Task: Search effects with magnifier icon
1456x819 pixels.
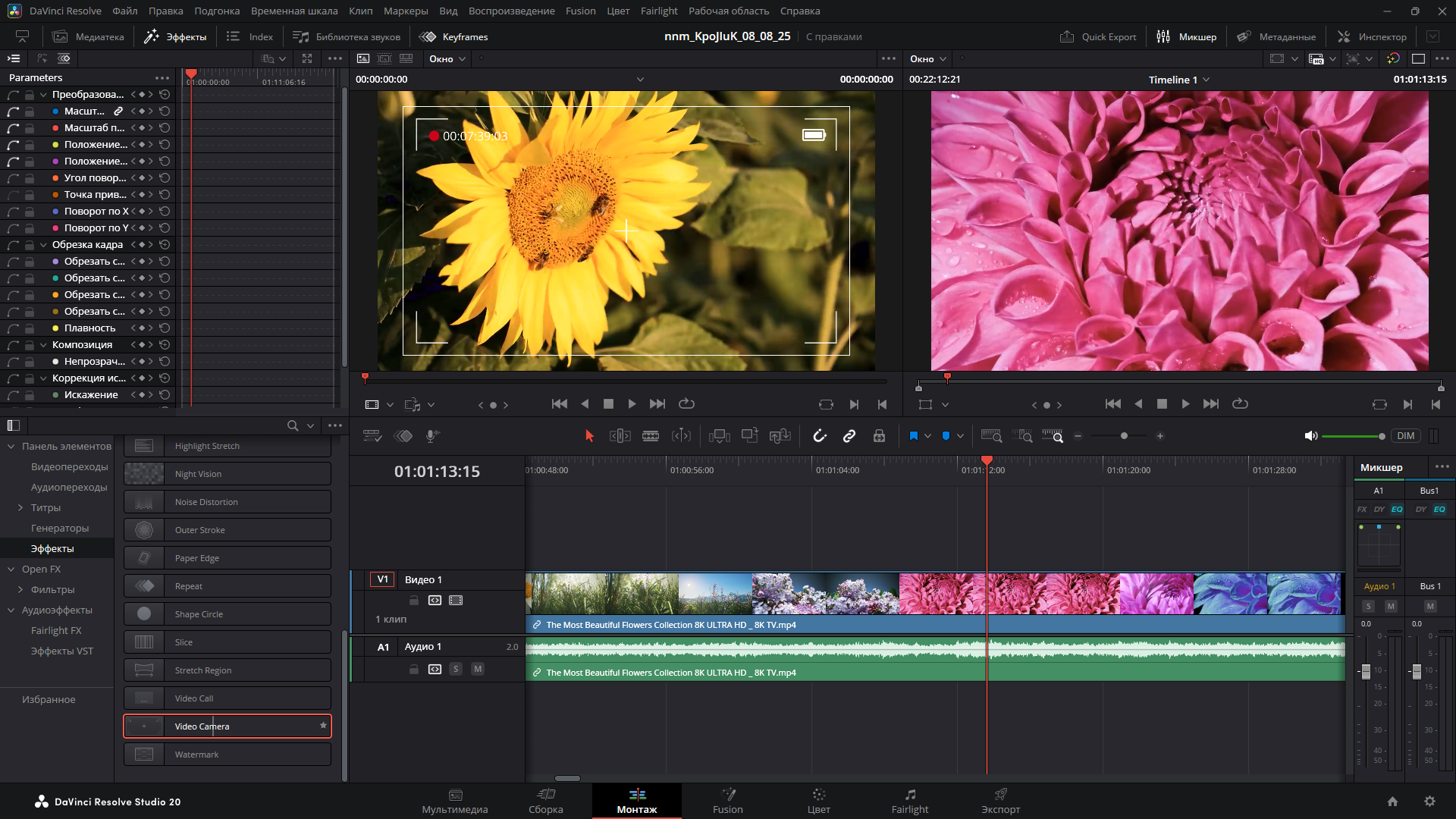Action: click(x=293, y=426)
